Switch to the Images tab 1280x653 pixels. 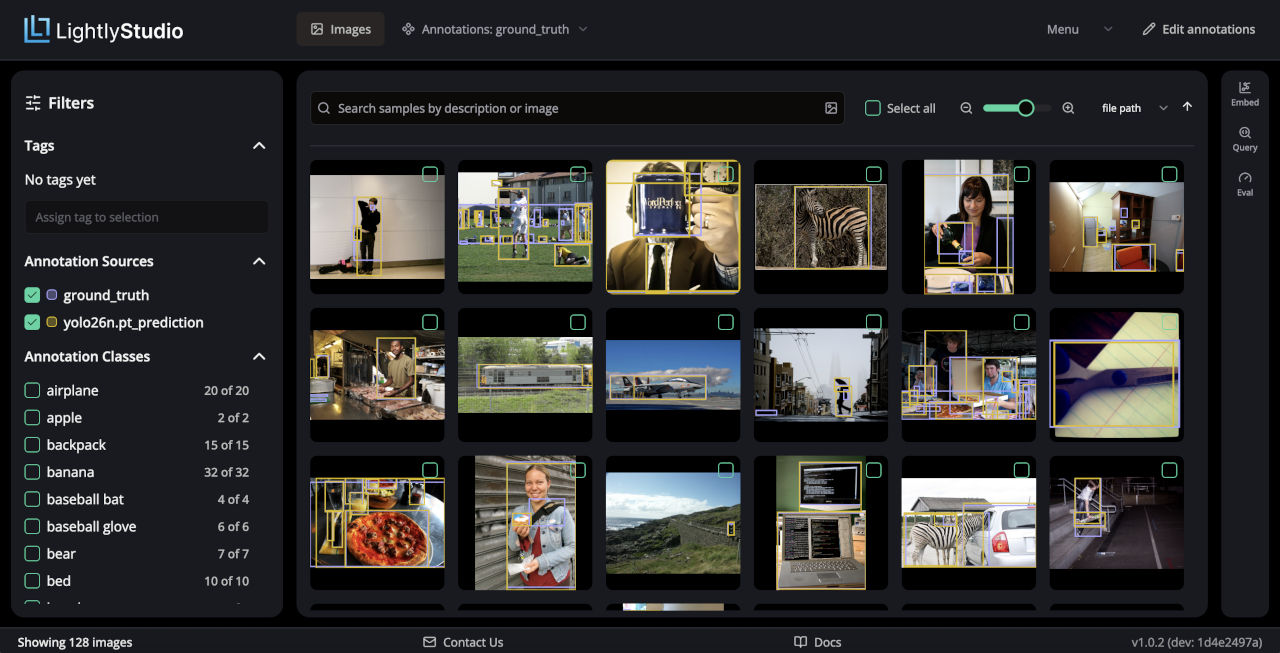pos(340,29)
